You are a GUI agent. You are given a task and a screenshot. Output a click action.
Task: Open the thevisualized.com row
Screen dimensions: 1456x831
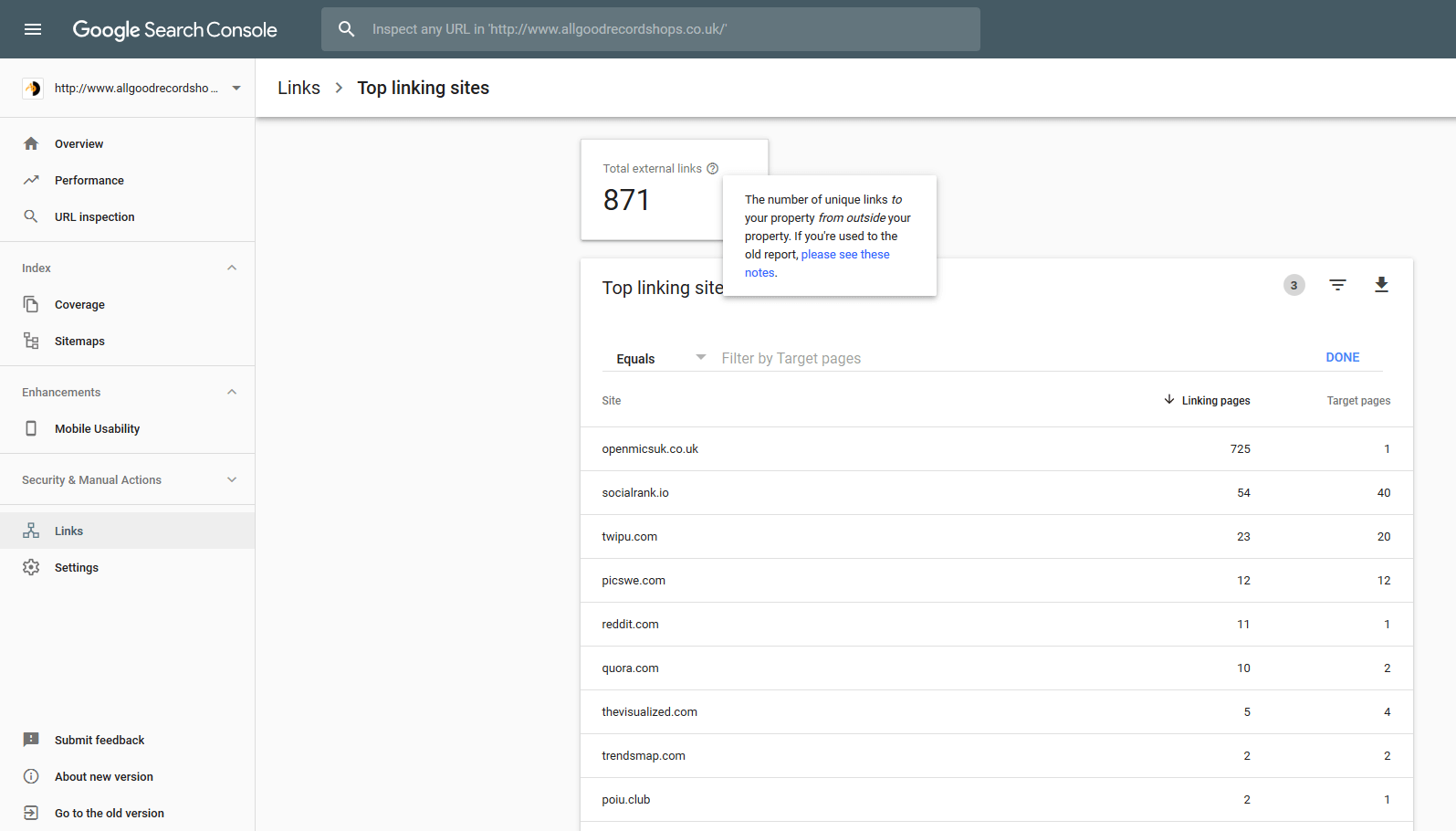(x=997, y=711)
